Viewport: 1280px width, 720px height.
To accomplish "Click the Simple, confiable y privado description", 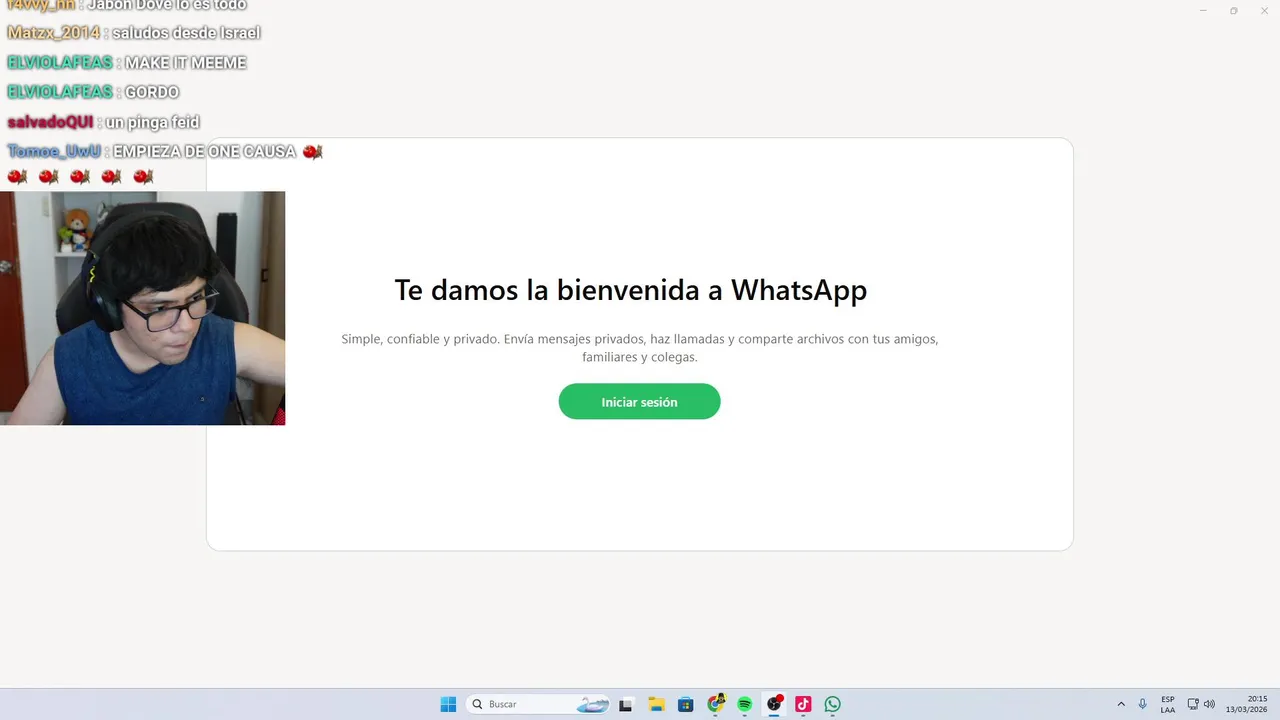I will (x=640, y=348).
